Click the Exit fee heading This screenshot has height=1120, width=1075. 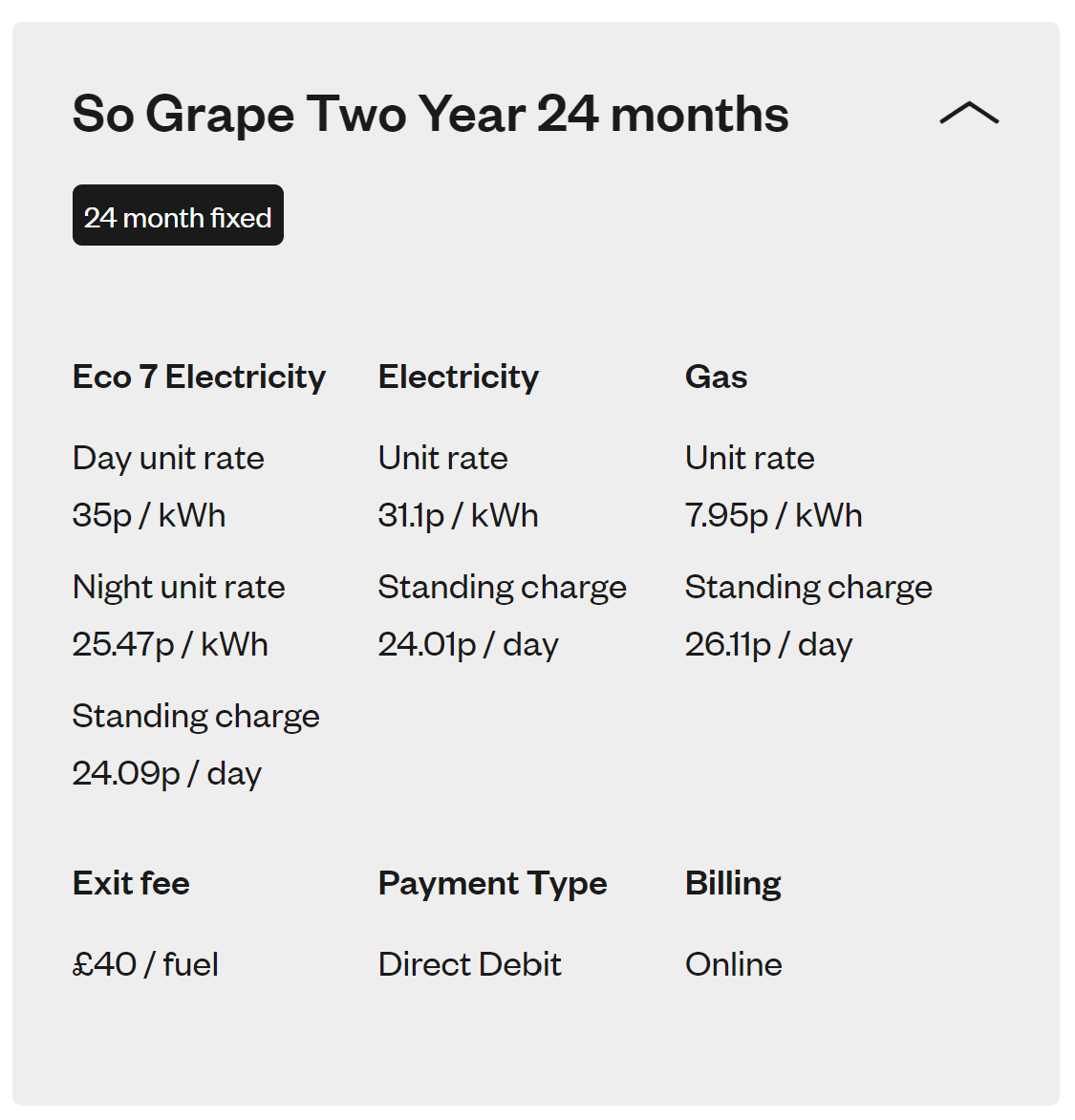click(x=132, y=884)
